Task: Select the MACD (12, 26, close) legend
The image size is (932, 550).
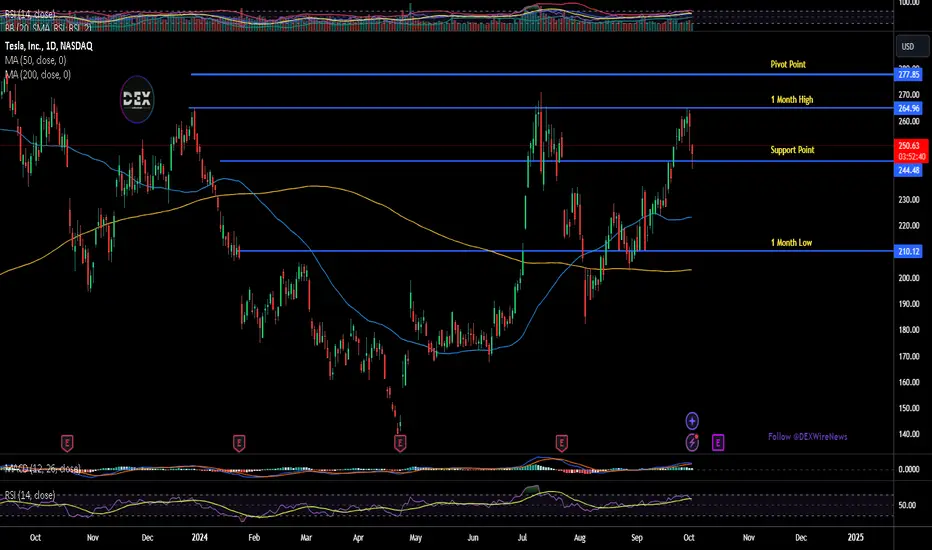Action: [43, 469]
